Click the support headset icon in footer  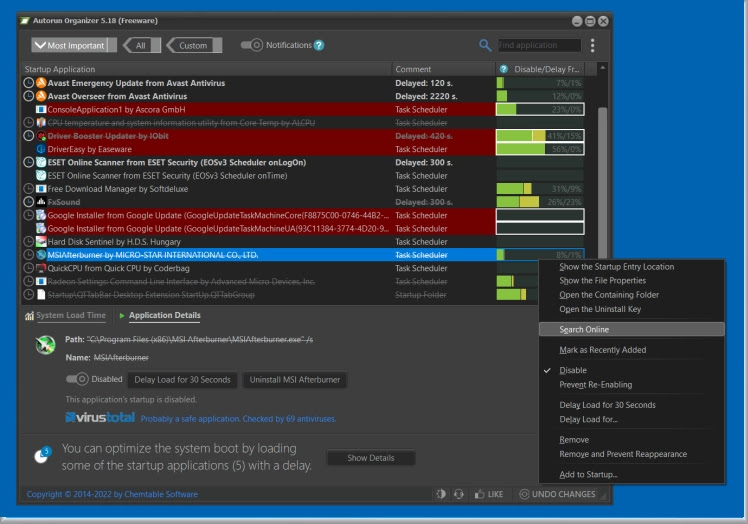(x=458, y=494)
